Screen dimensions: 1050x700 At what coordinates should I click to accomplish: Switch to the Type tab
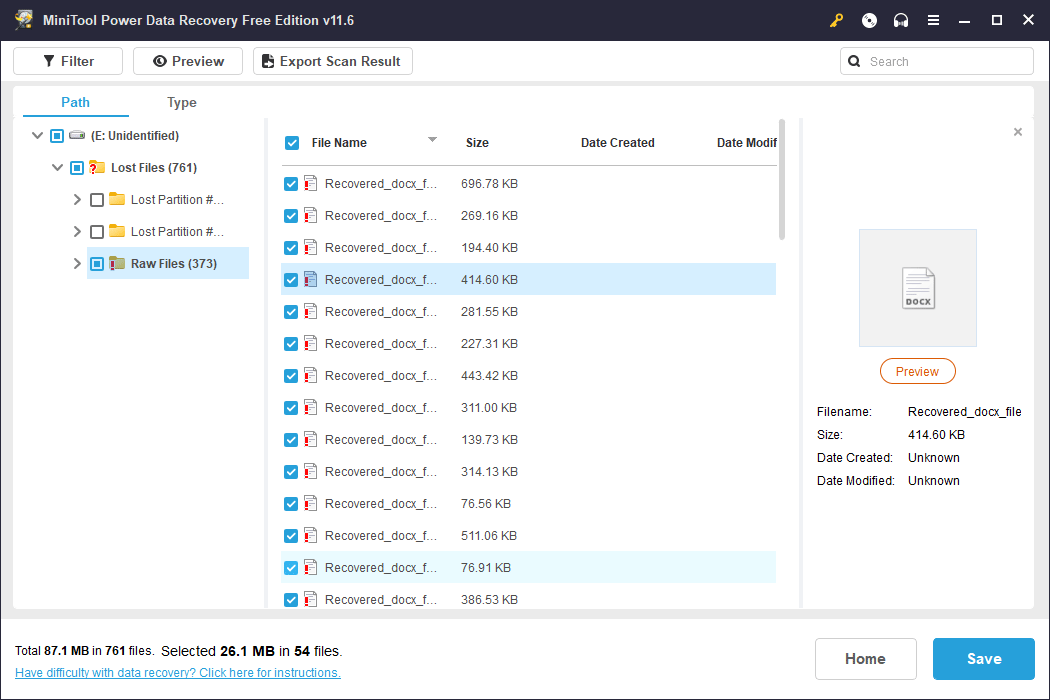(181, 102)
